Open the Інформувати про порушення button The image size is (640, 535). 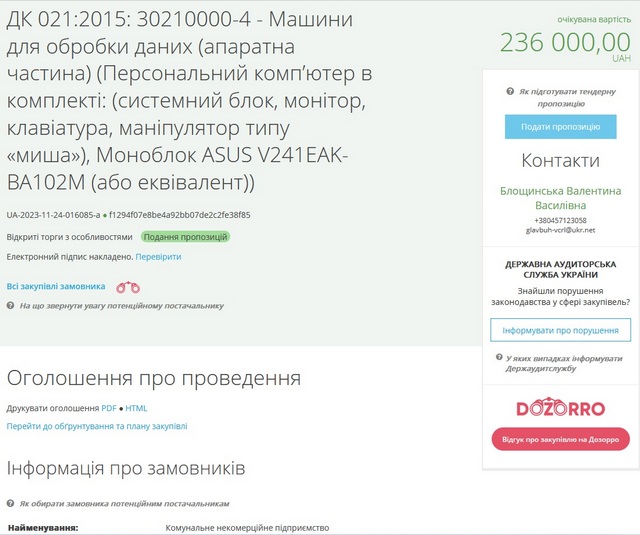[x=560, y=330]
